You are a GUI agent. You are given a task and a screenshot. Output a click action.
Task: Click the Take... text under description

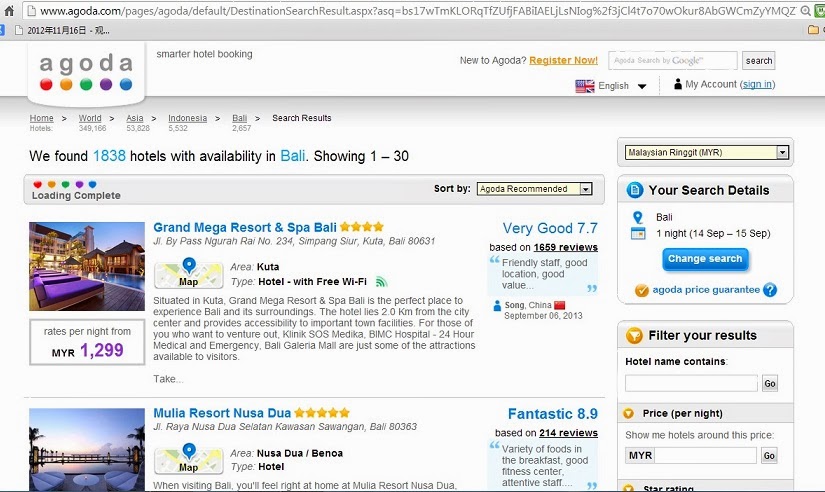pyautogui.click(x=168, y=379)
